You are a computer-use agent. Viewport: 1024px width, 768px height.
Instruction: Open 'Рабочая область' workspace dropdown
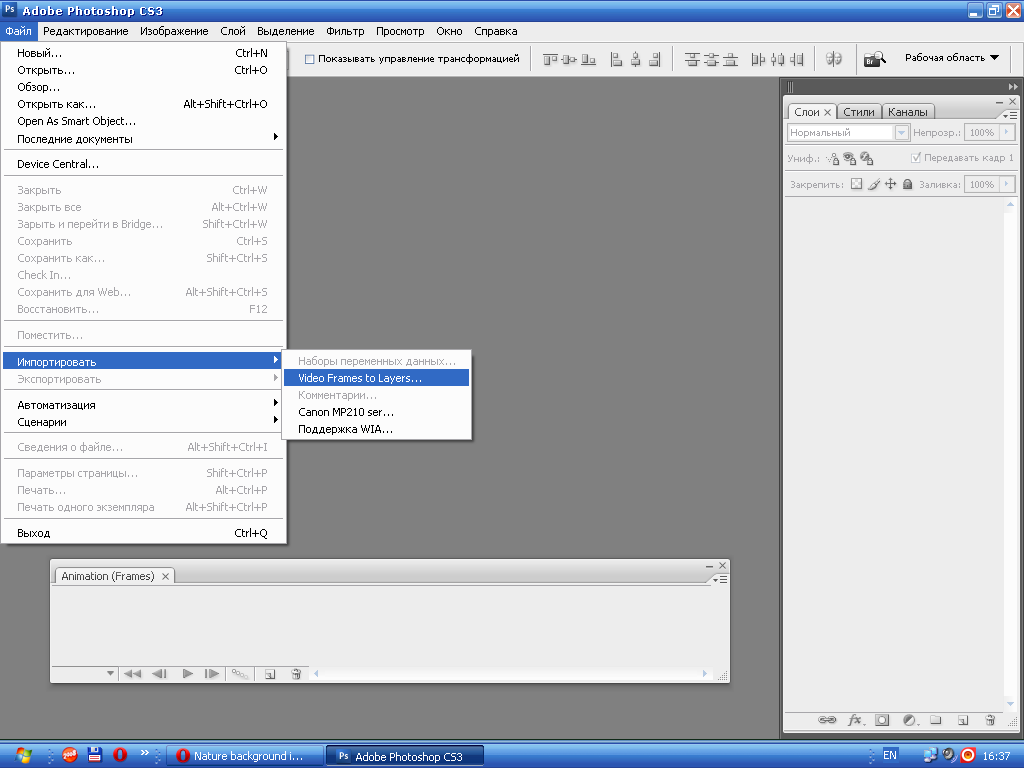pos(952,57)
